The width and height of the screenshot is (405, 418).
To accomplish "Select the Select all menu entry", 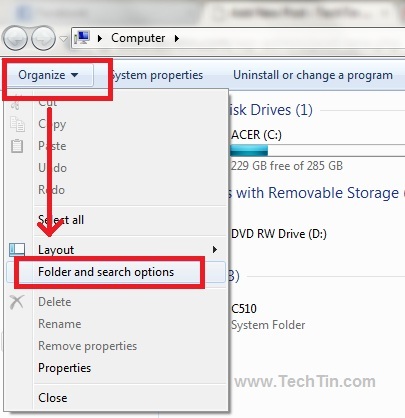I will pos(61,220).
